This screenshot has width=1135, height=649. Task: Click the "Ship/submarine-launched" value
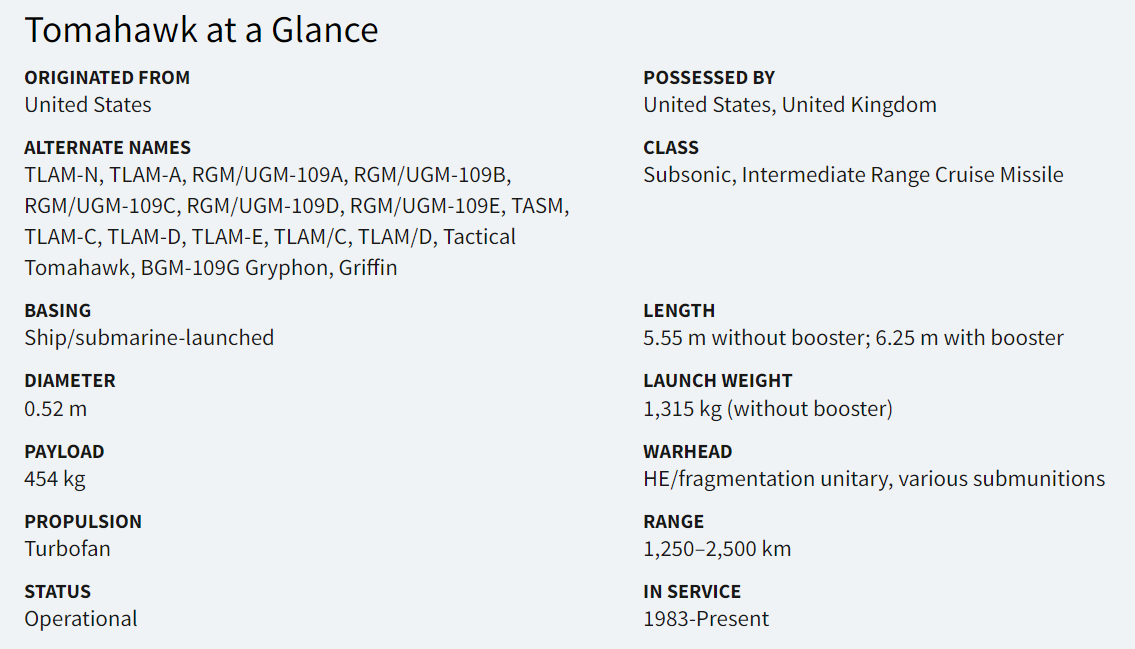[149, 338]
